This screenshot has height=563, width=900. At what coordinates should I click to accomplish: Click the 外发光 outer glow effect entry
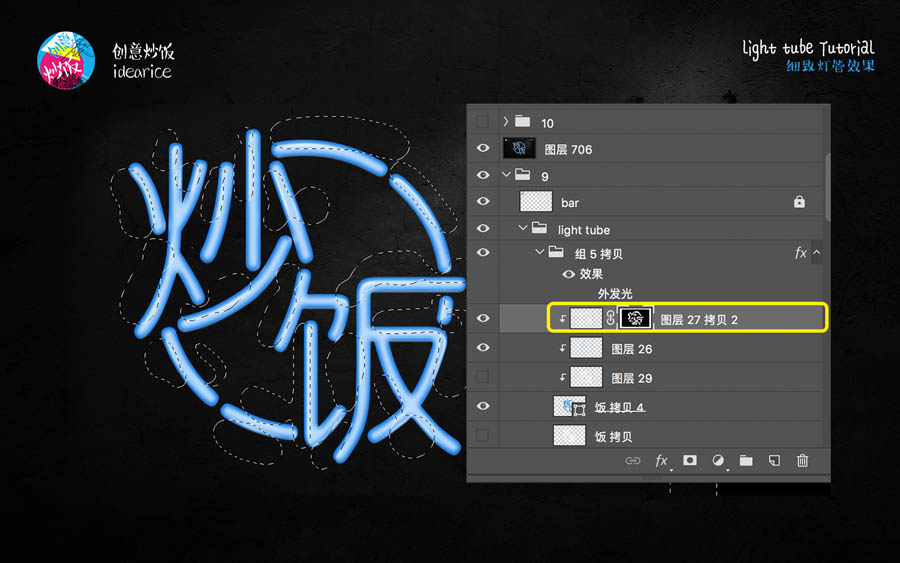click(615, 294)
